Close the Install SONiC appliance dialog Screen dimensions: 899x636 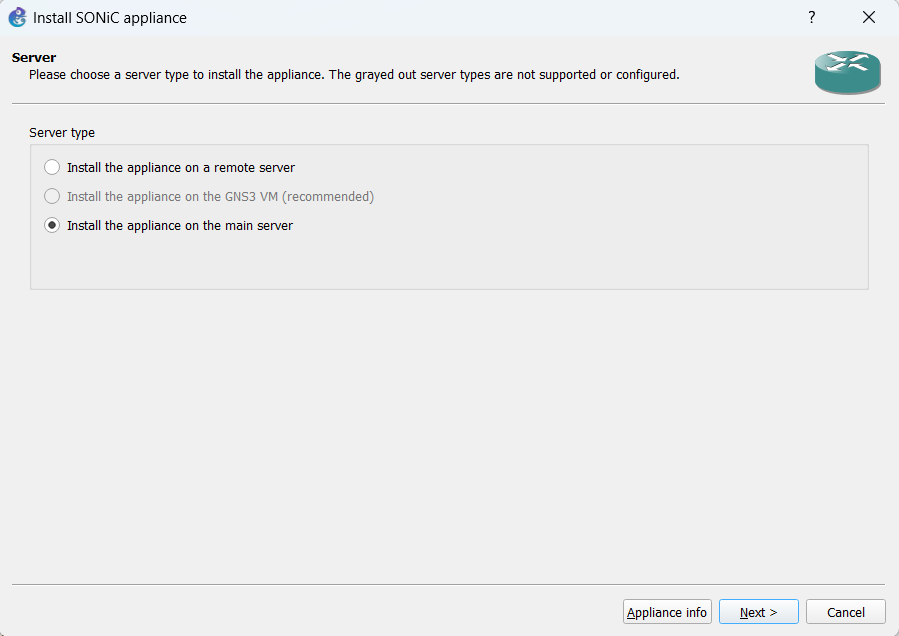(x=868, y=17)
